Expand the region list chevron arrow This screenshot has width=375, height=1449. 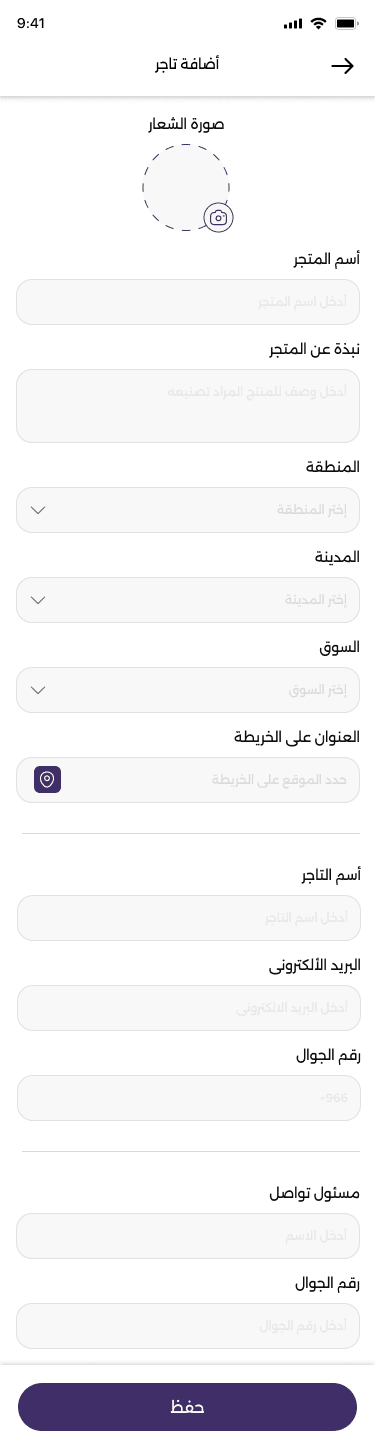(39, 510)
